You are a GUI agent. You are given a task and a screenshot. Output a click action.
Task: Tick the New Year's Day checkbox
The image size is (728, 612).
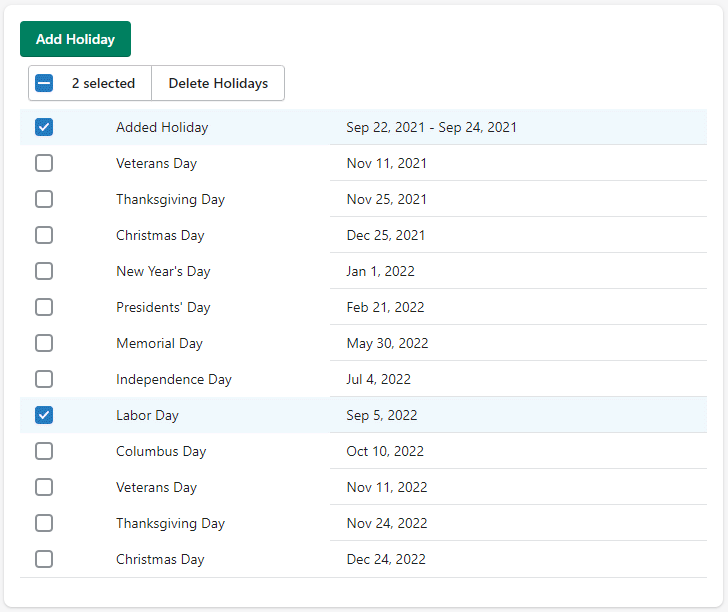point(44,271)
